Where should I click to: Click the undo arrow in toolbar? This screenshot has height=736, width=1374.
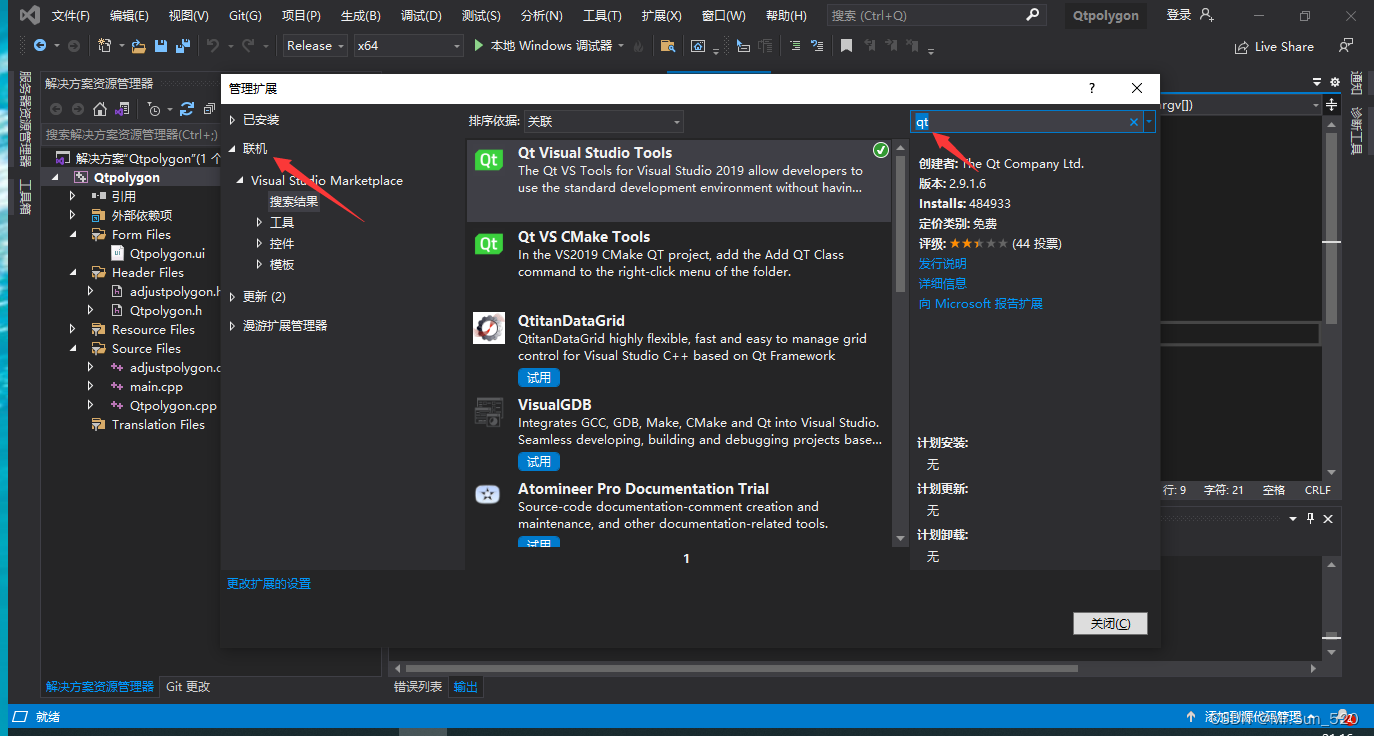pos(212,46)
